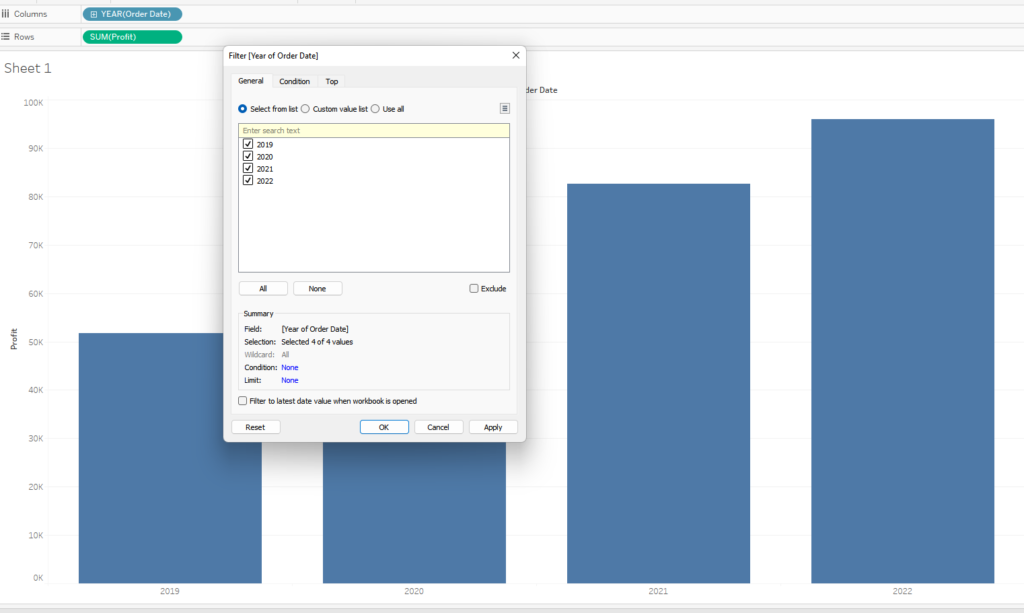Select the SUM(Profit) pill in Rows

[133, 37]
